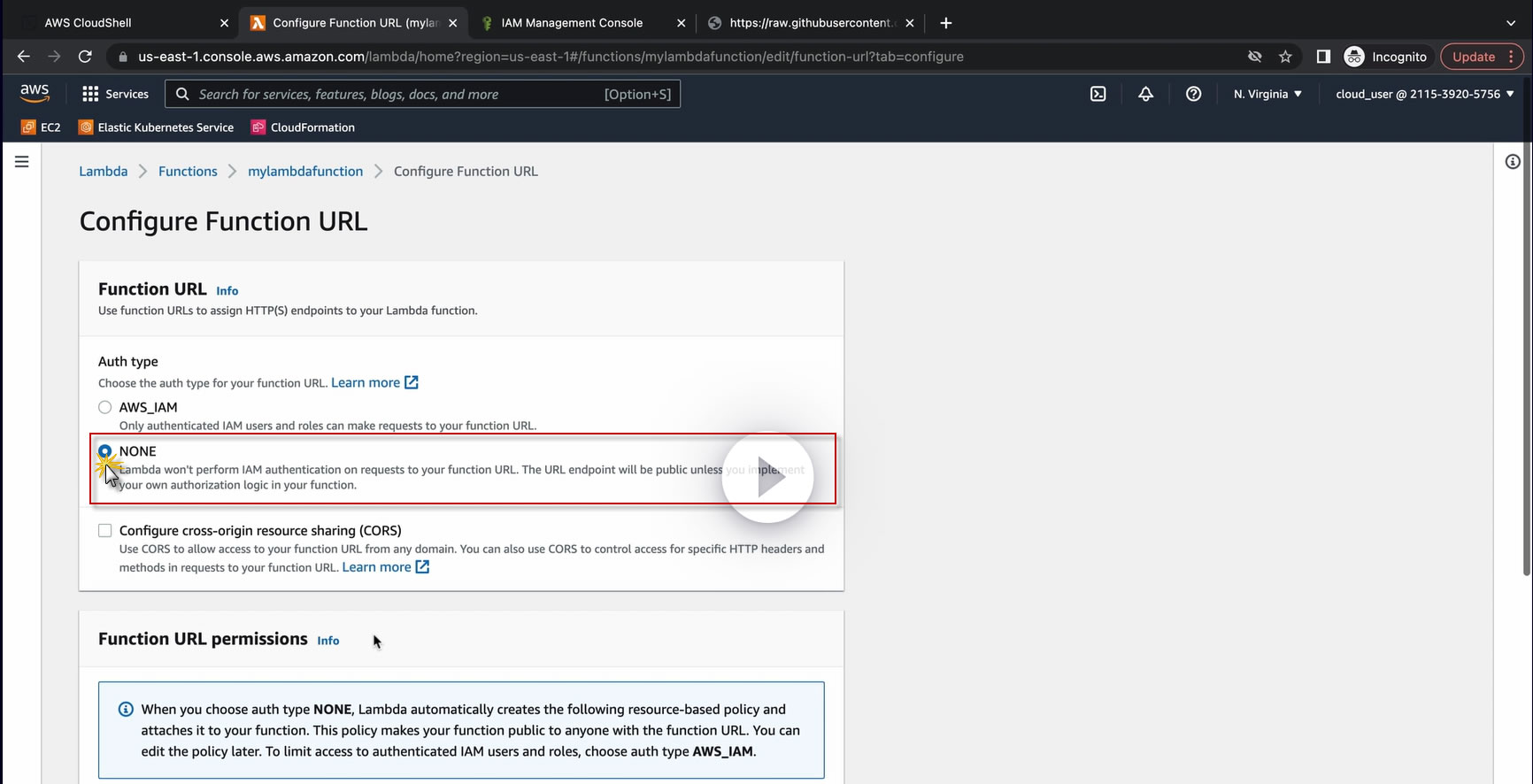1533x784 pixels.
Task: Click the AWS logo home icon
Action: (35, 93)
